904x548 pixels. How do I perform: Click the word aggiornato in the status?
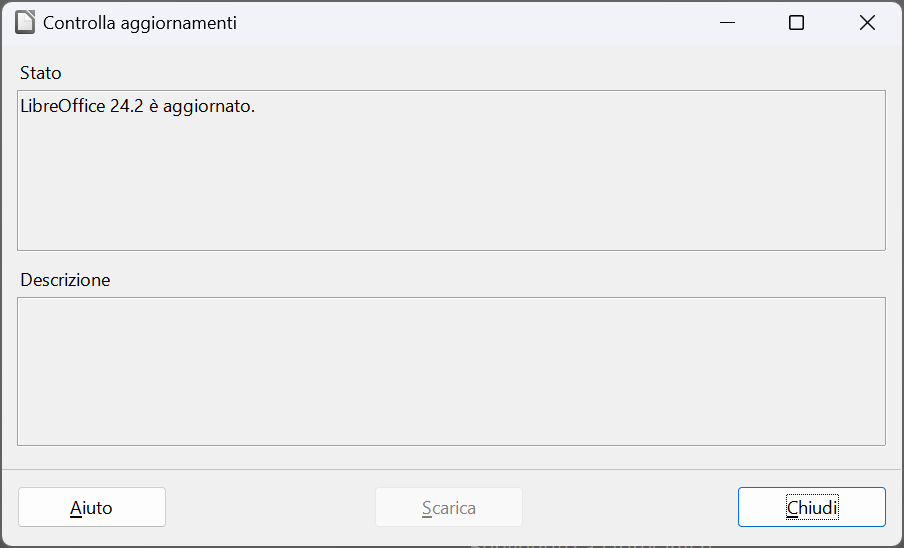(x=207, y=107)
